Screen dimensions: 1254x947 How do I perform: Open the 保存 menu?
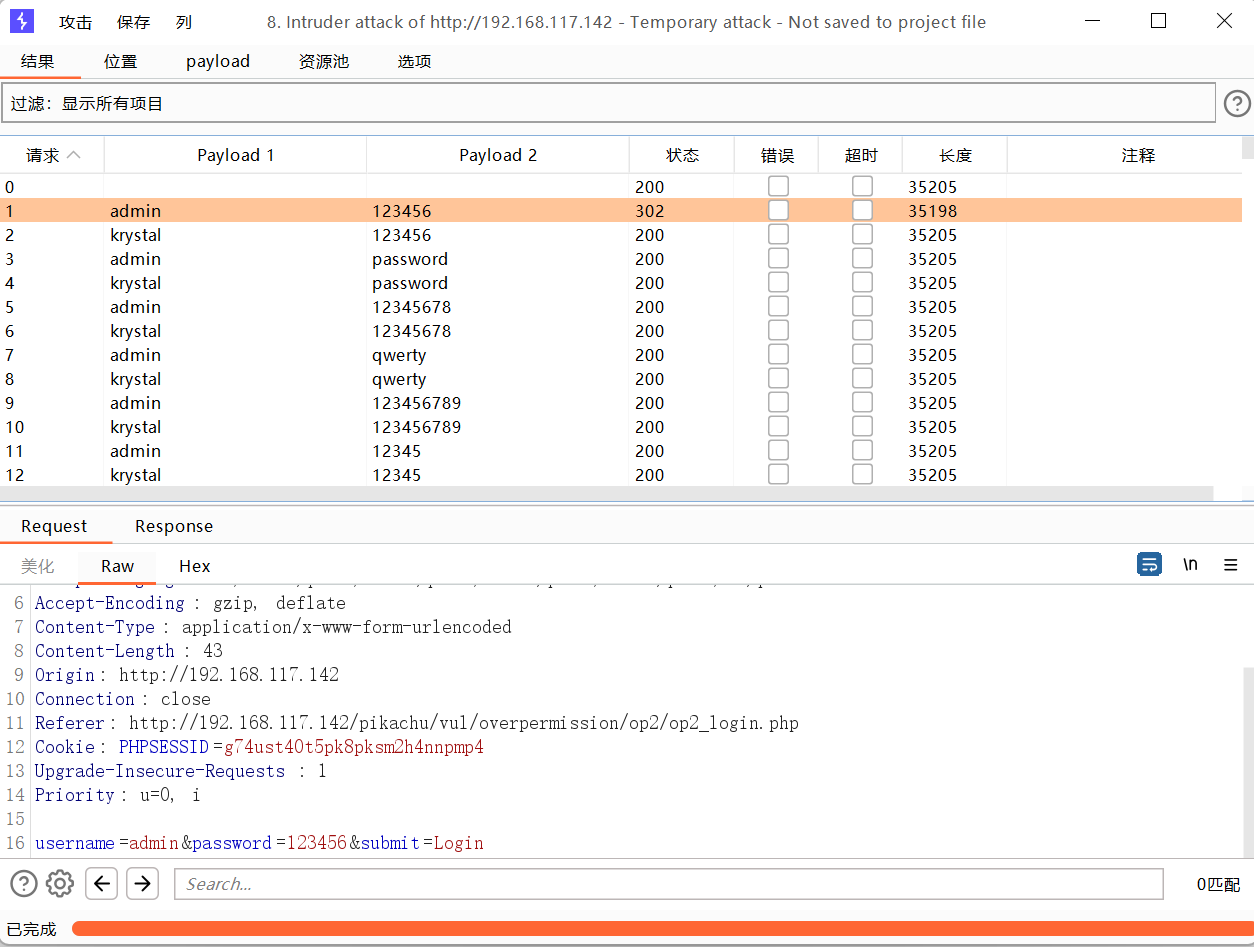(x=133, y=22)
